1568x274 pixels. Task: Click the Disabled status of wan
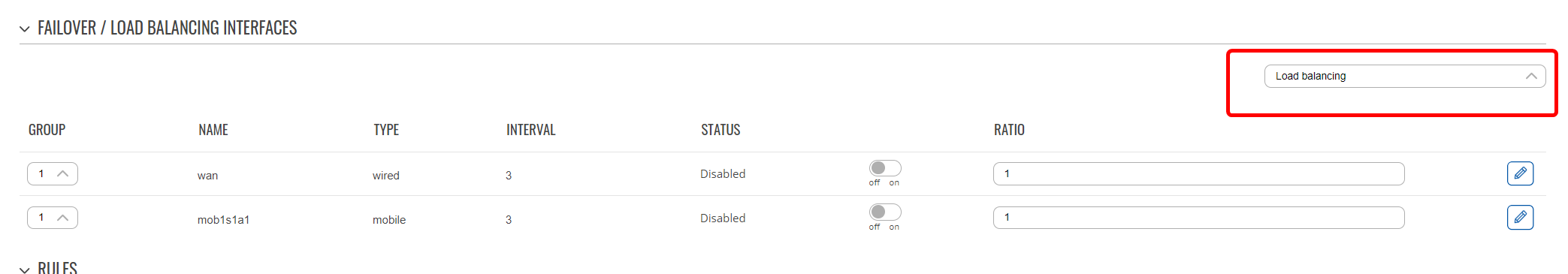pos(723,174)
